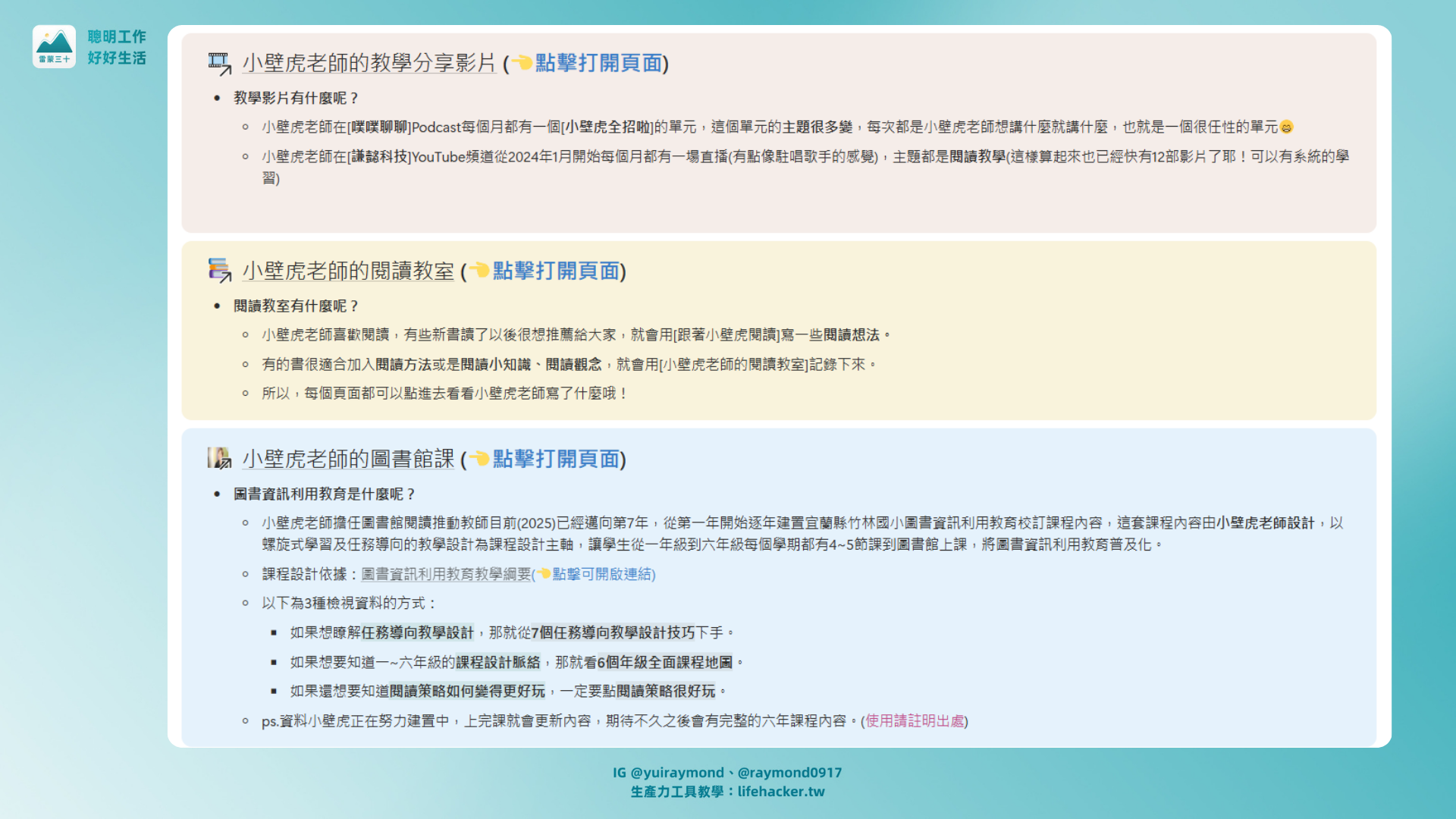The height and width of the screenshot is (819, 1456).
Task: Open the 小壁虎老師的閱讀教室 page title link
Action: [348, 271]
